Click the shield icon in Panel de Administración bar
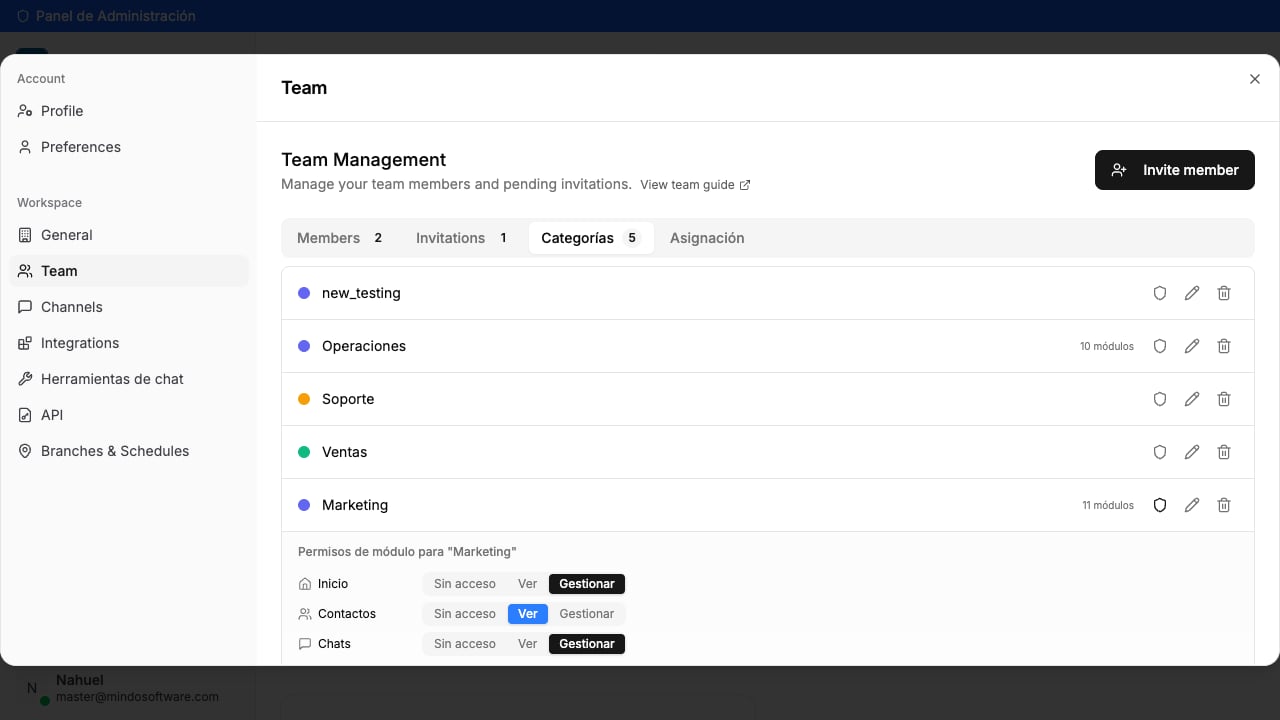Viewport: 1280px width, 720px height. coord(23,16)
